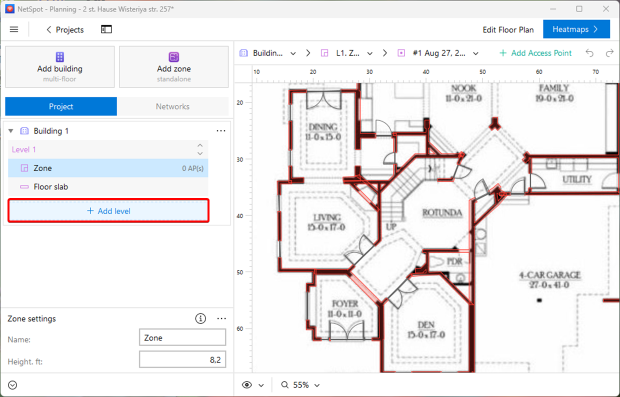Open the #1 Aug 27 snapshot dropdown
Screen dimensions: 620x397
click(476, 53)
